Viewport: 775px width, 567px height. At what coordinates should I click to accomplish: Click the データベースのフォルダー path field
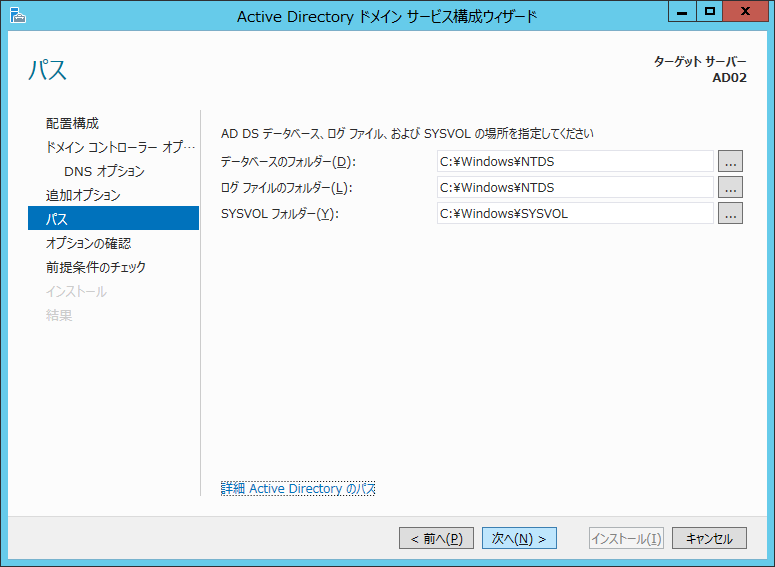(x=575, y=161)
